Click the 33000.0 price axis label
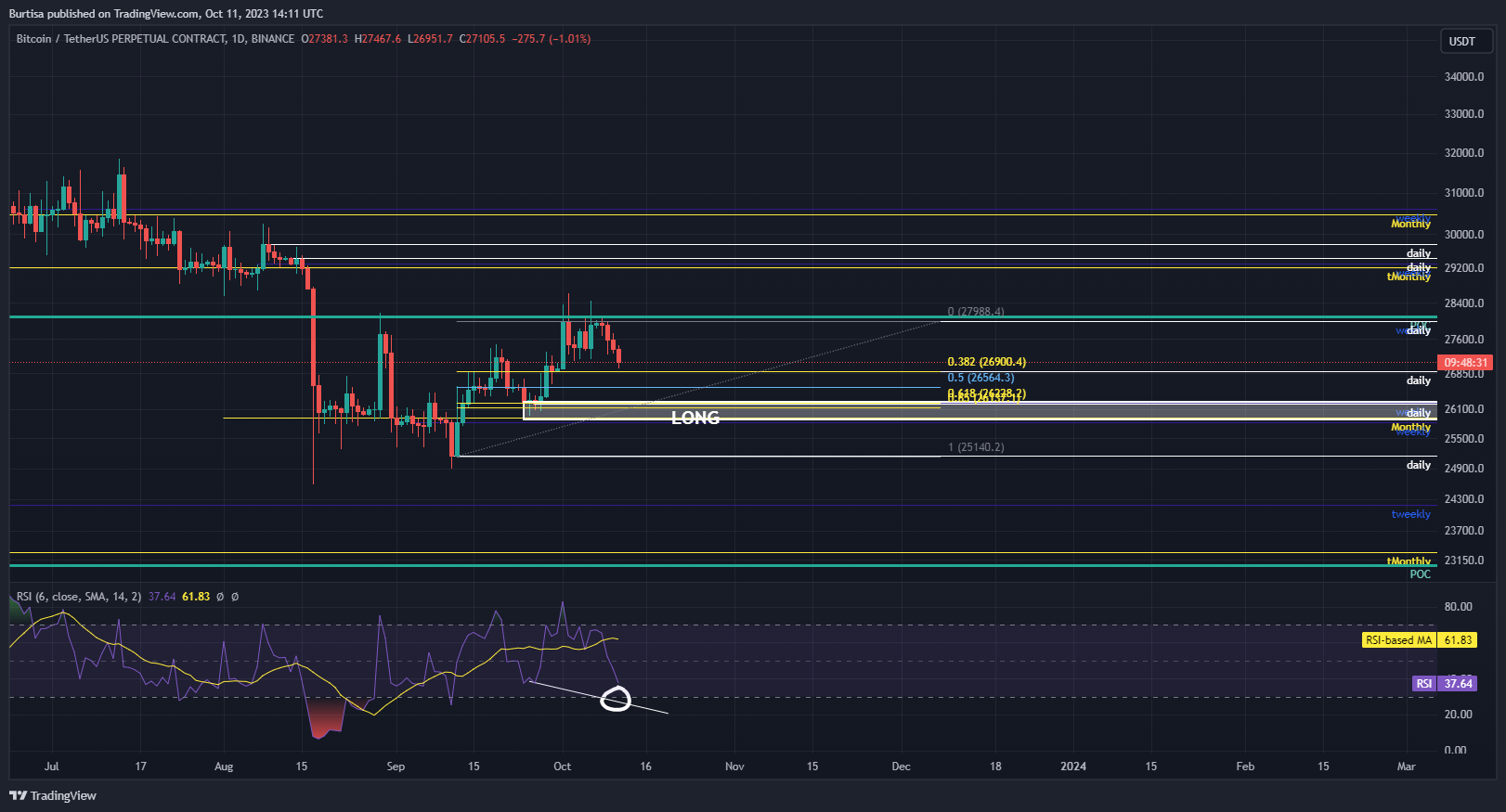The width and height of the screenshot is (1506, 812). [x=1464, y=114]
